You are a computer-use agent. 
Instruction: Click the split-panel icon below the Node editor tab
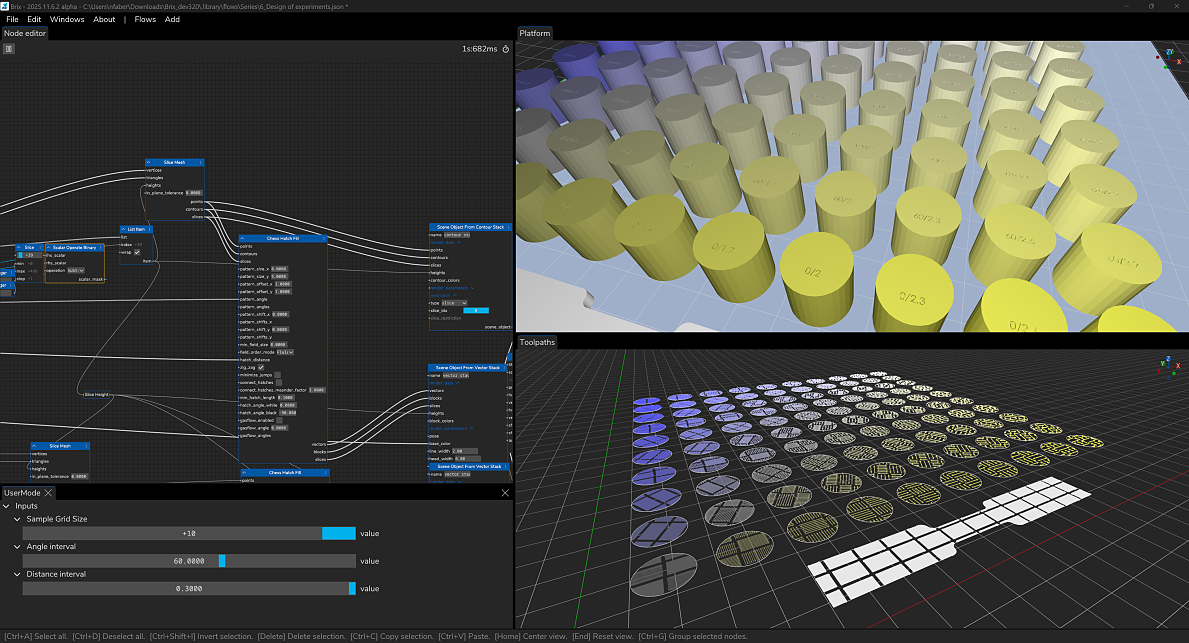9,48
